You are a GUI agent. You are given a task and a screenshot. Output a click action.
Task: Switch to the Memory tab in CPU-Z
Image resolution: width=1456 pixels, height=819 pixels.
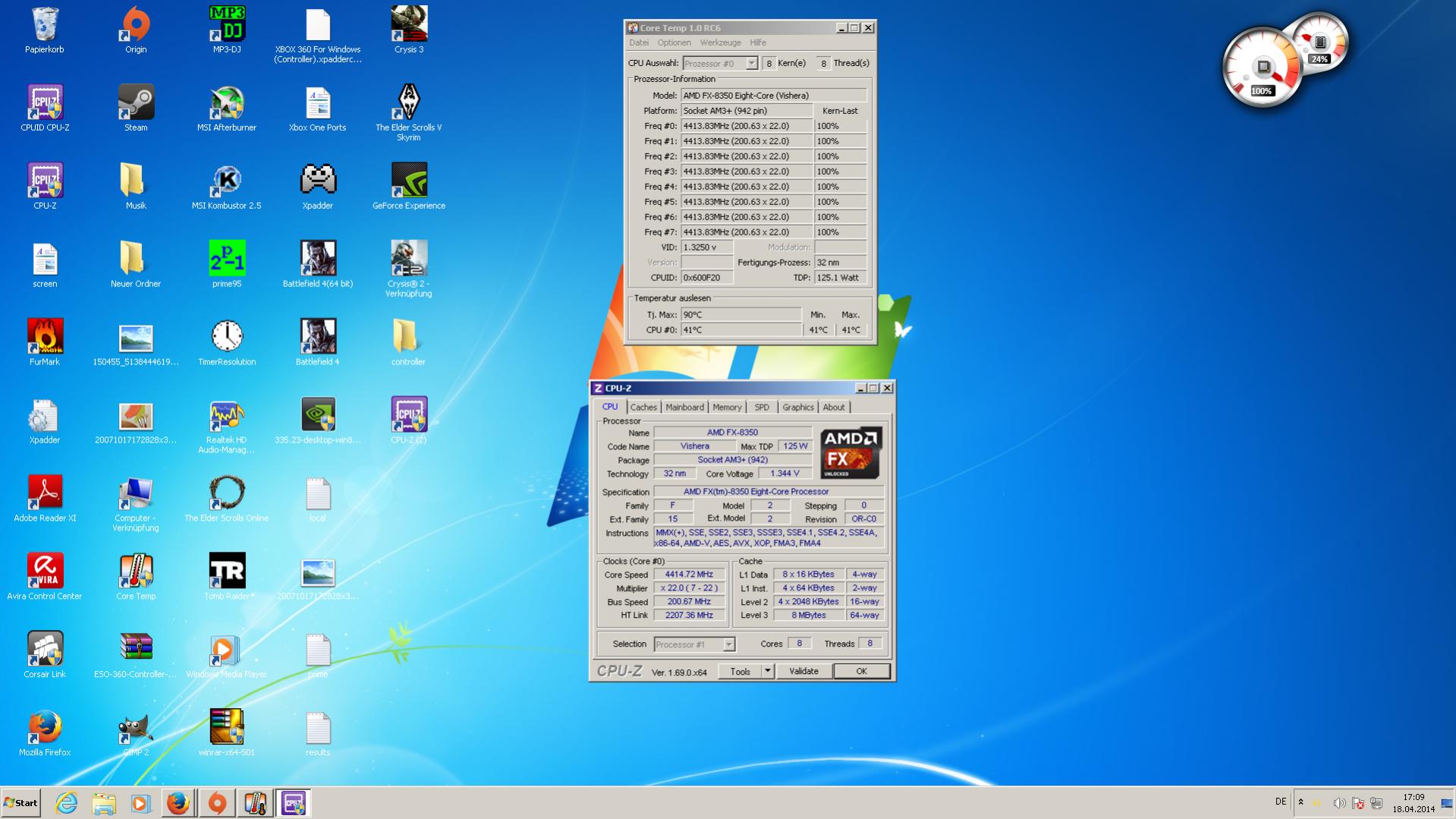pyautogui.click(x=726, y=408)
